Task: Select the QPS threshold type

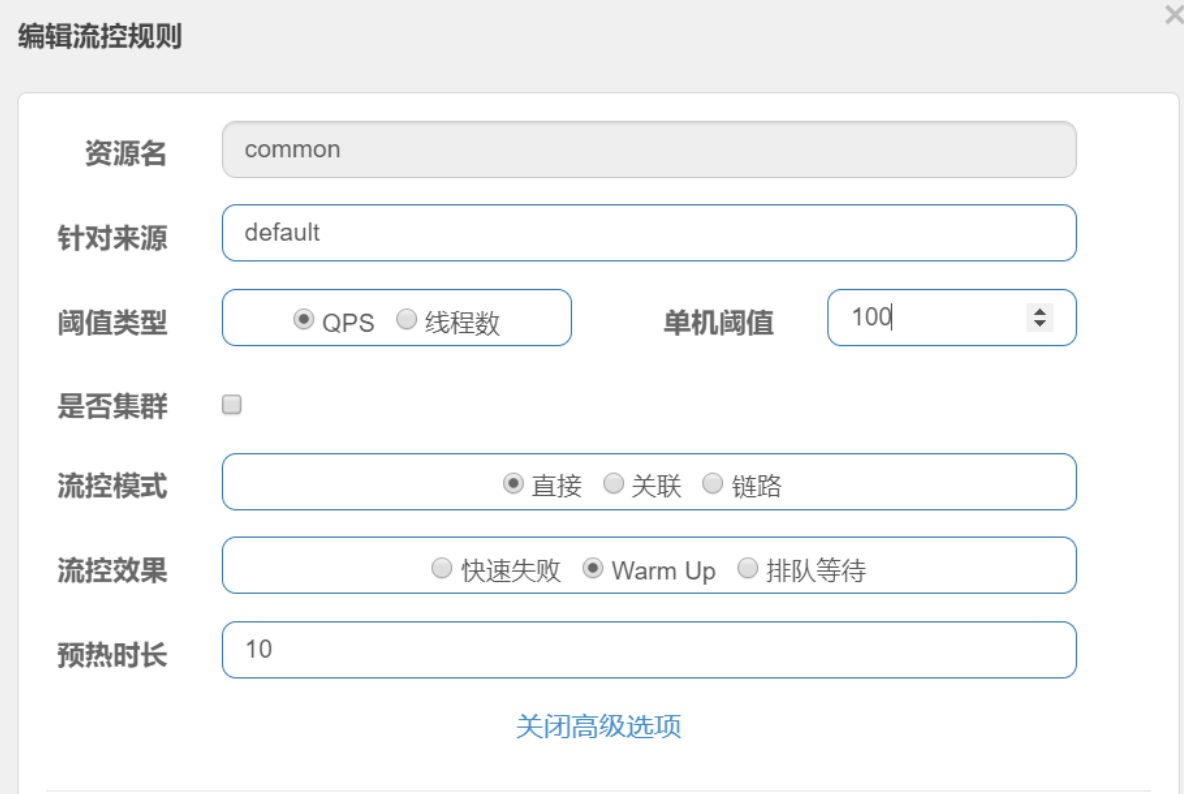Action: coord(303,320)
